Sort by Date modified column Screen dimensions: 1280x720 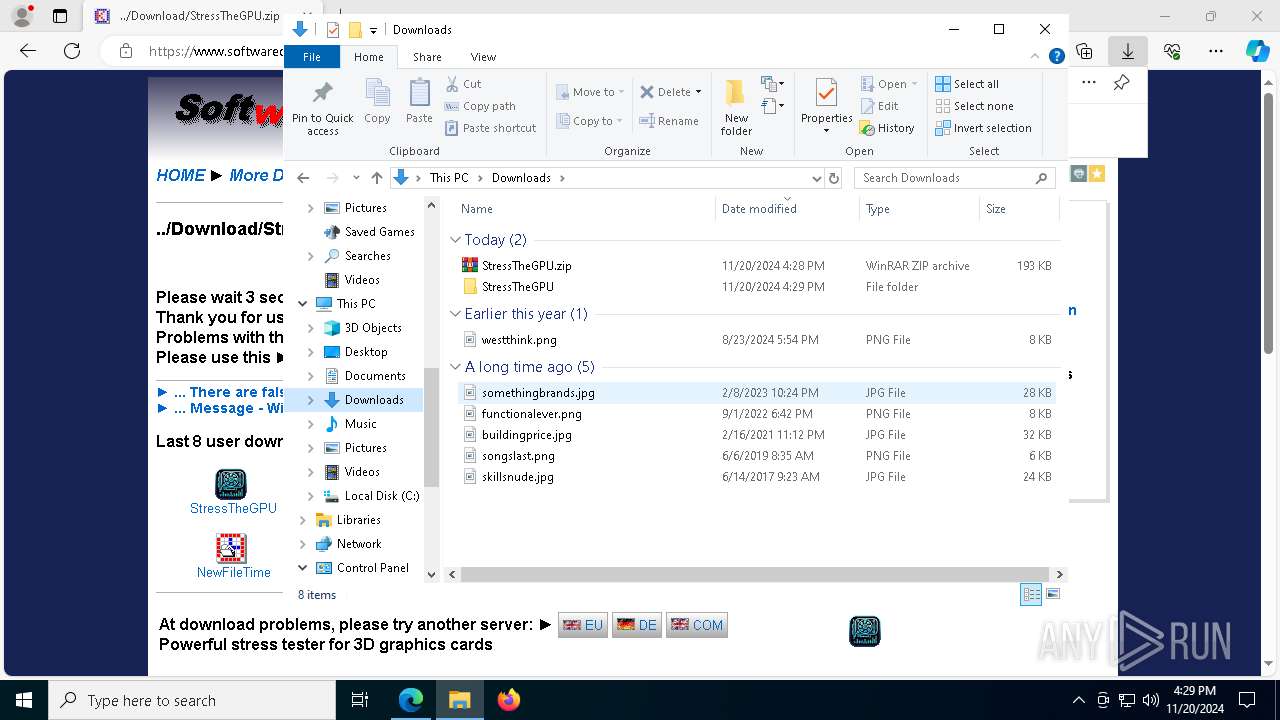point(787,209)
